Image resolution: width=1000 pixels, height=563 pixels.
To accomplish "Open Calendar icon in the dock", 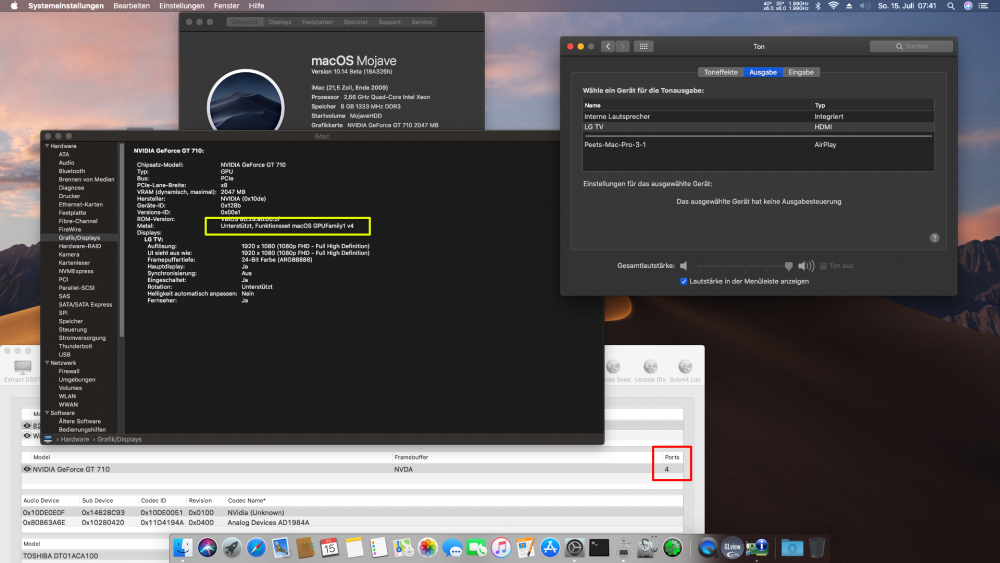I will (x=330, y=548).
